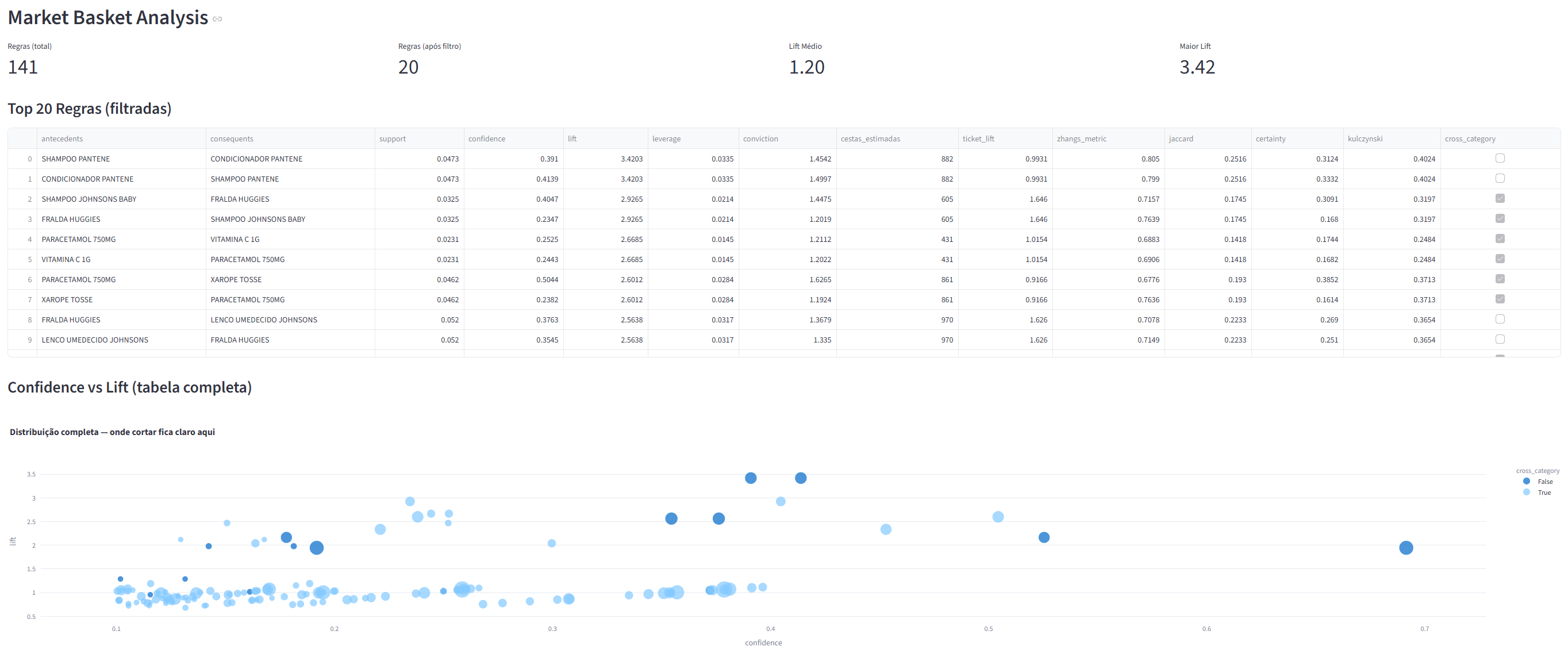Toggle cross_category checkbox in row 4
Viewport: 1568px width, 654px height.
[x=1500, y=238]
